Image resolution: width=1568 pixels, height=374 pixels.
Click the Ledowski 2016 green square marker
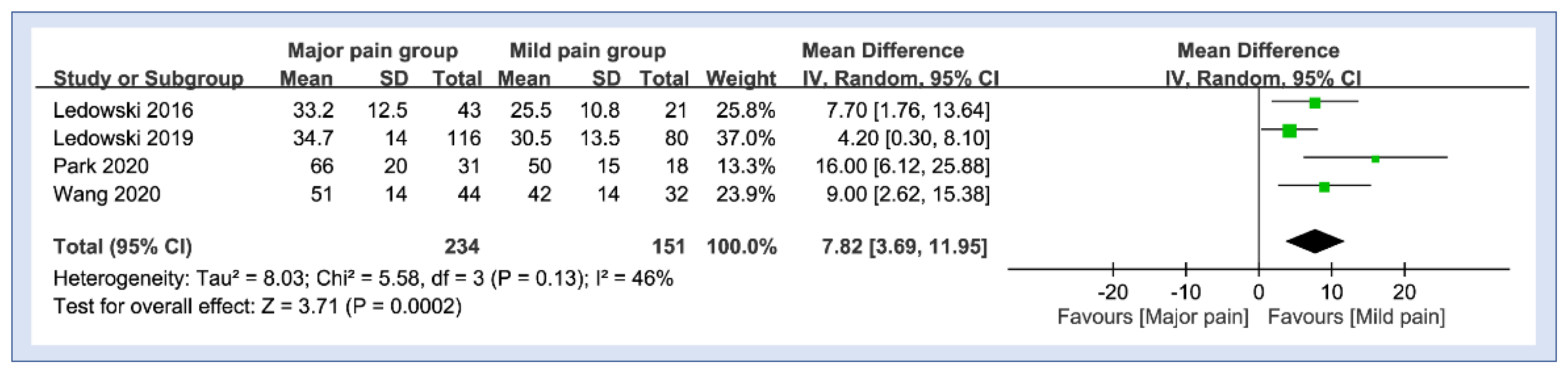tap(1315, 103)
